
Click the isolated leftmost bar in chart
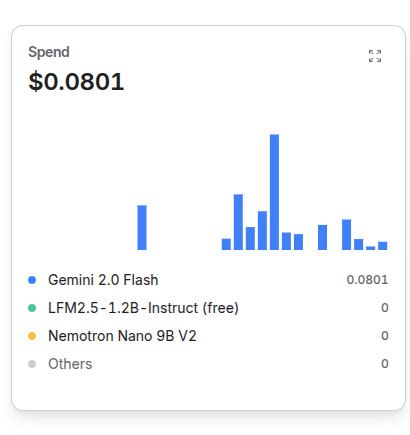coord(142,227)
